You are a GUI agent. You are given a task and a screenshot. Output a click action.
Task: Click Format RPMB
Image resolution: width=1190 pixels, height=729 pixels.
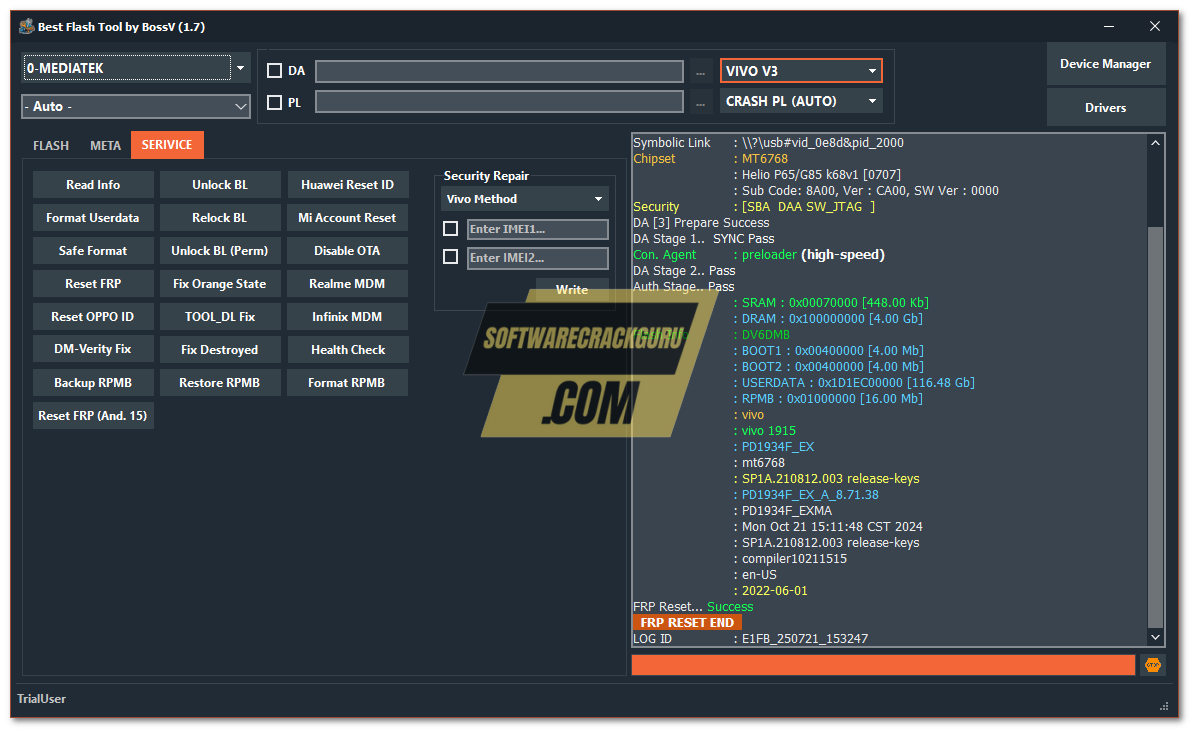coord(347,382)
